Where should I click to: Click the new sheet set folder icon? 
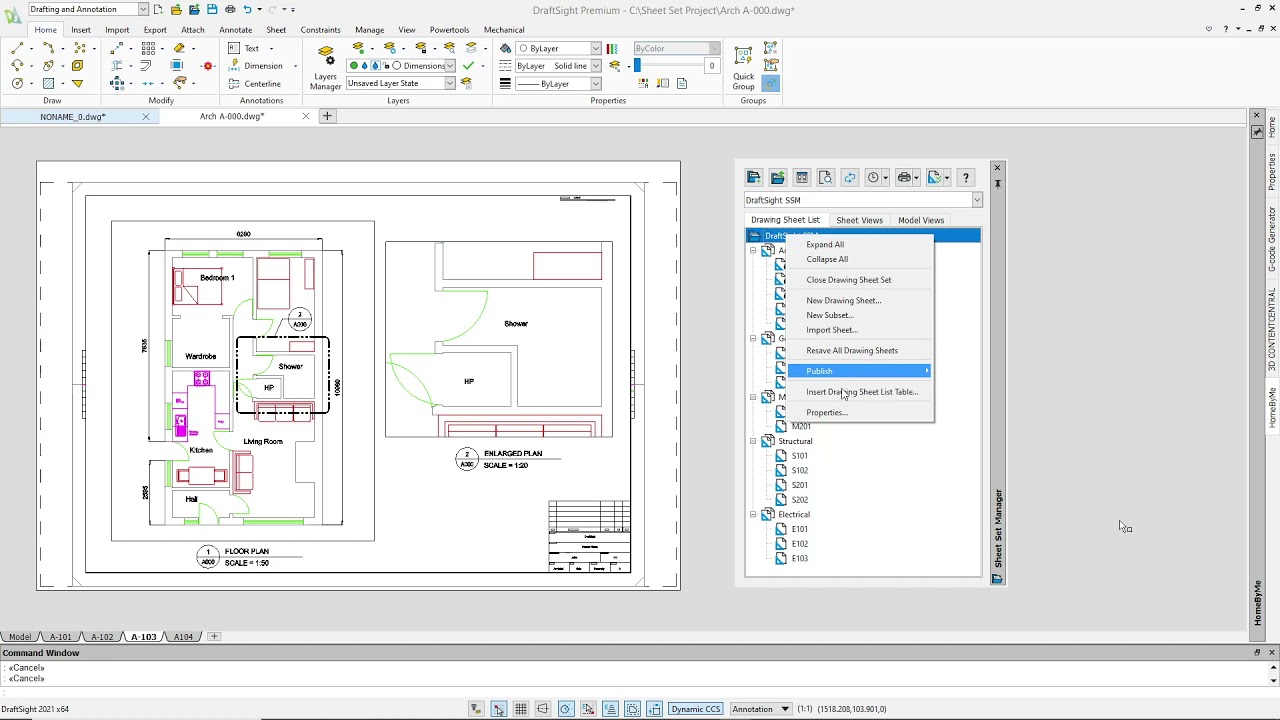coord(753,177)
